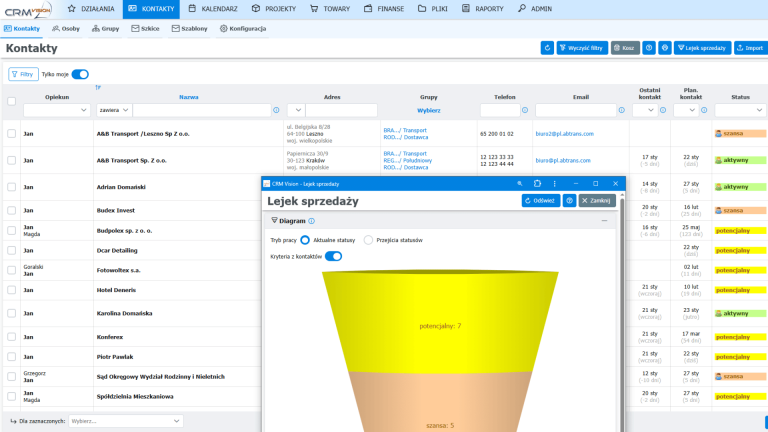Toggle the Tylko moje switch
Image resolution: width=768 pixels, height=432 pixels.
tap(80, 74)
